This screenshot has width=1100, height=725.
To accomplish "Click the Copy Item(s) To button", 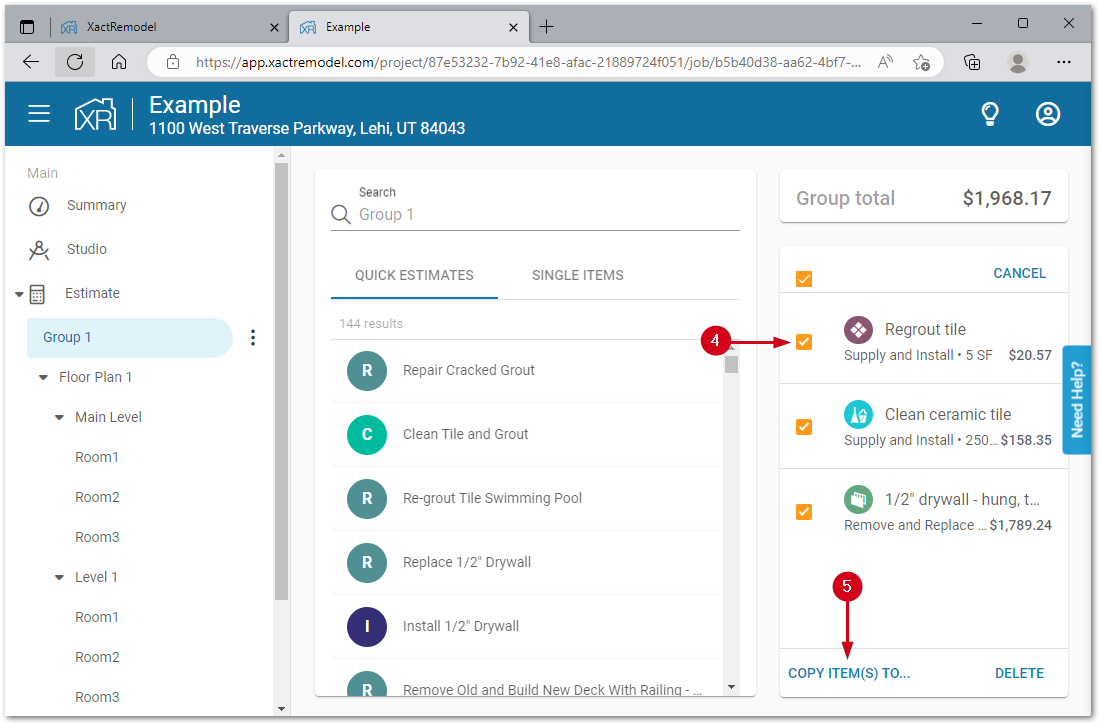I will tap(849, 673).
